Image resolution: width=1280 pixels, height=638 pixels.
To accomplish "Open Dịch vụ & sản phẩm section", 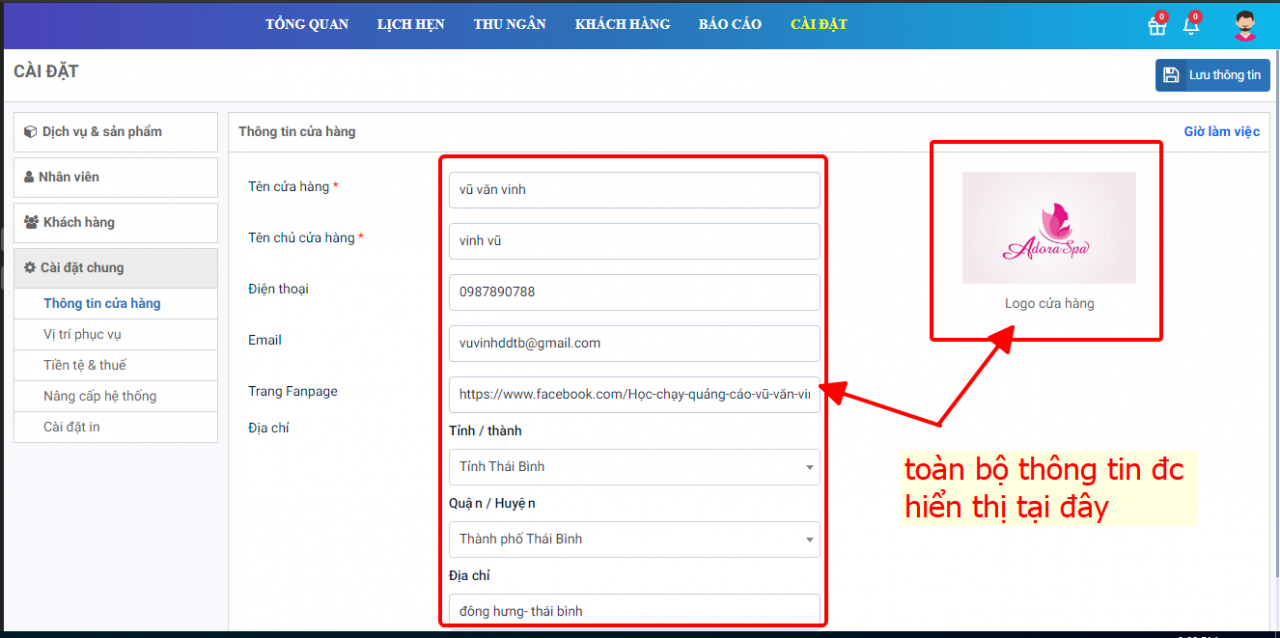I will [x=115, y=132].
